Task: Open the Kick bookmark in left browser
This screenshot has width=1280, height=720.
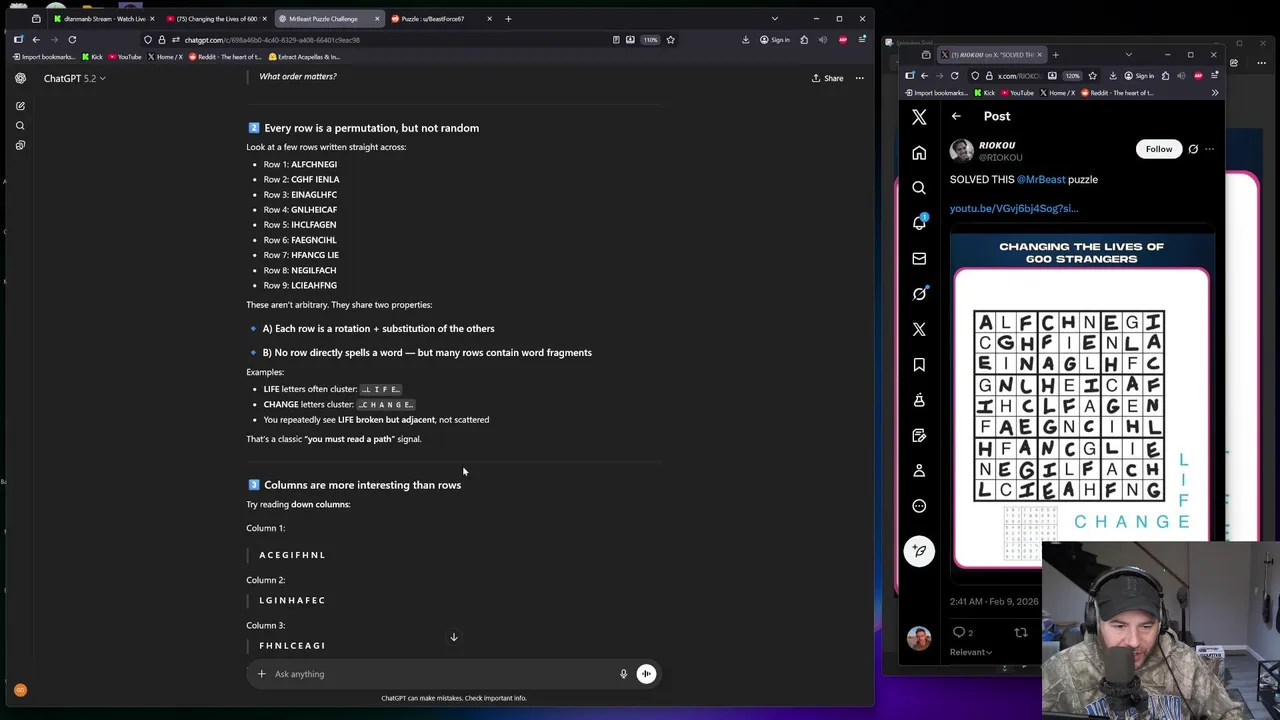Action: point(92,57)
